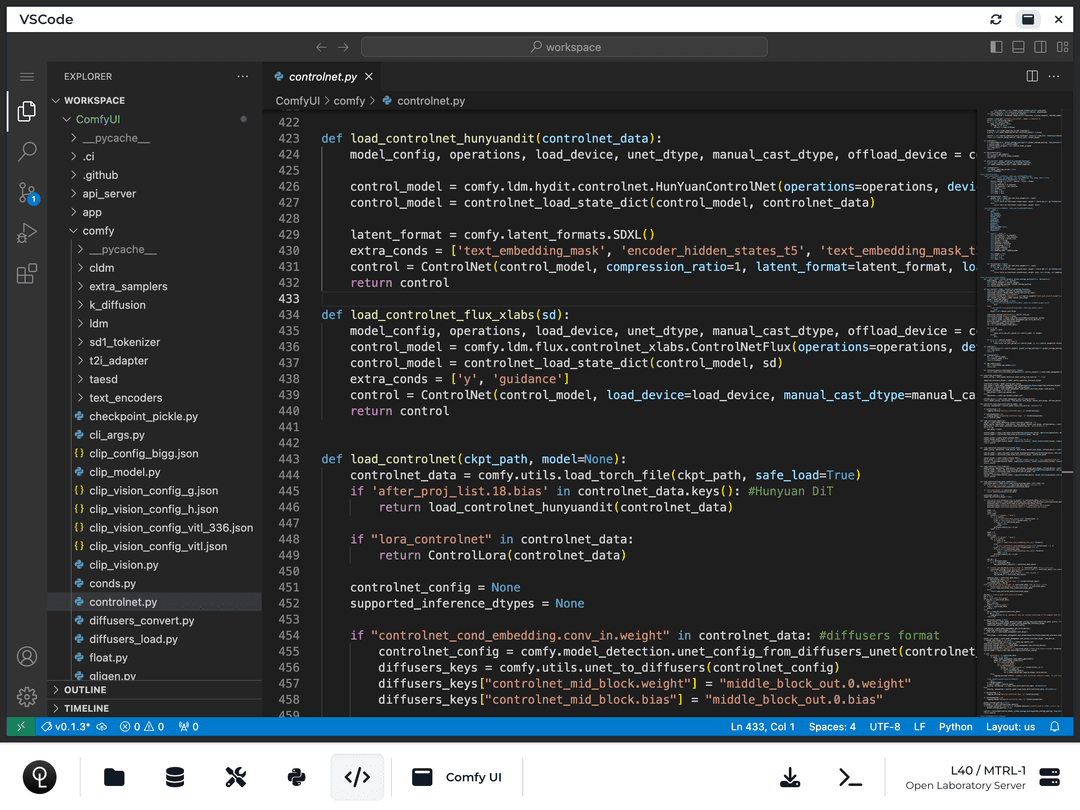The height and width of the screenshot is (810, 1080).
Task: Open Source Control view with badge
Action: (27, 193)
